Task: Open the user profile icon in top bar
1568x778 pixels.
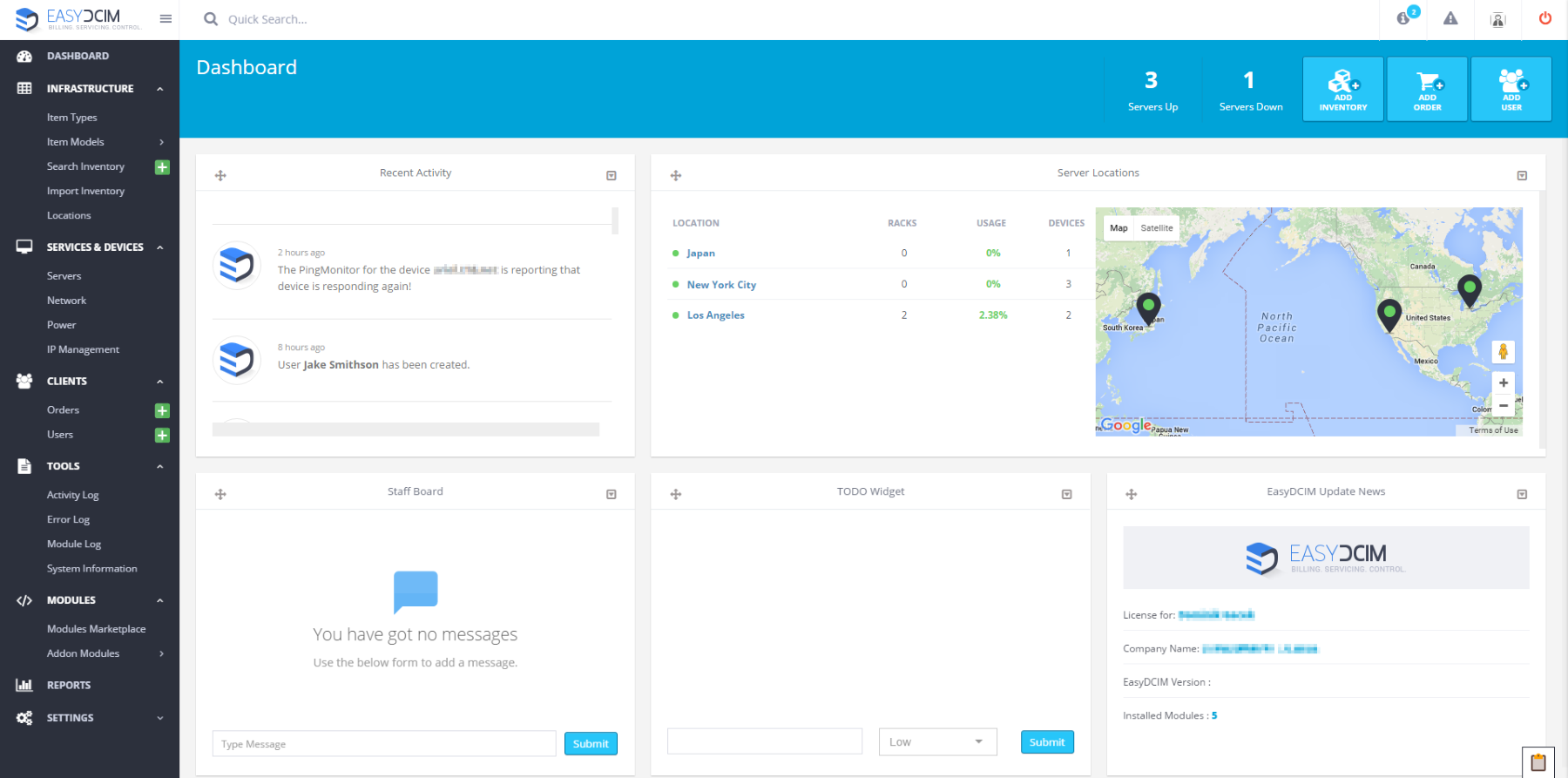Action: tap(1497, 19)
